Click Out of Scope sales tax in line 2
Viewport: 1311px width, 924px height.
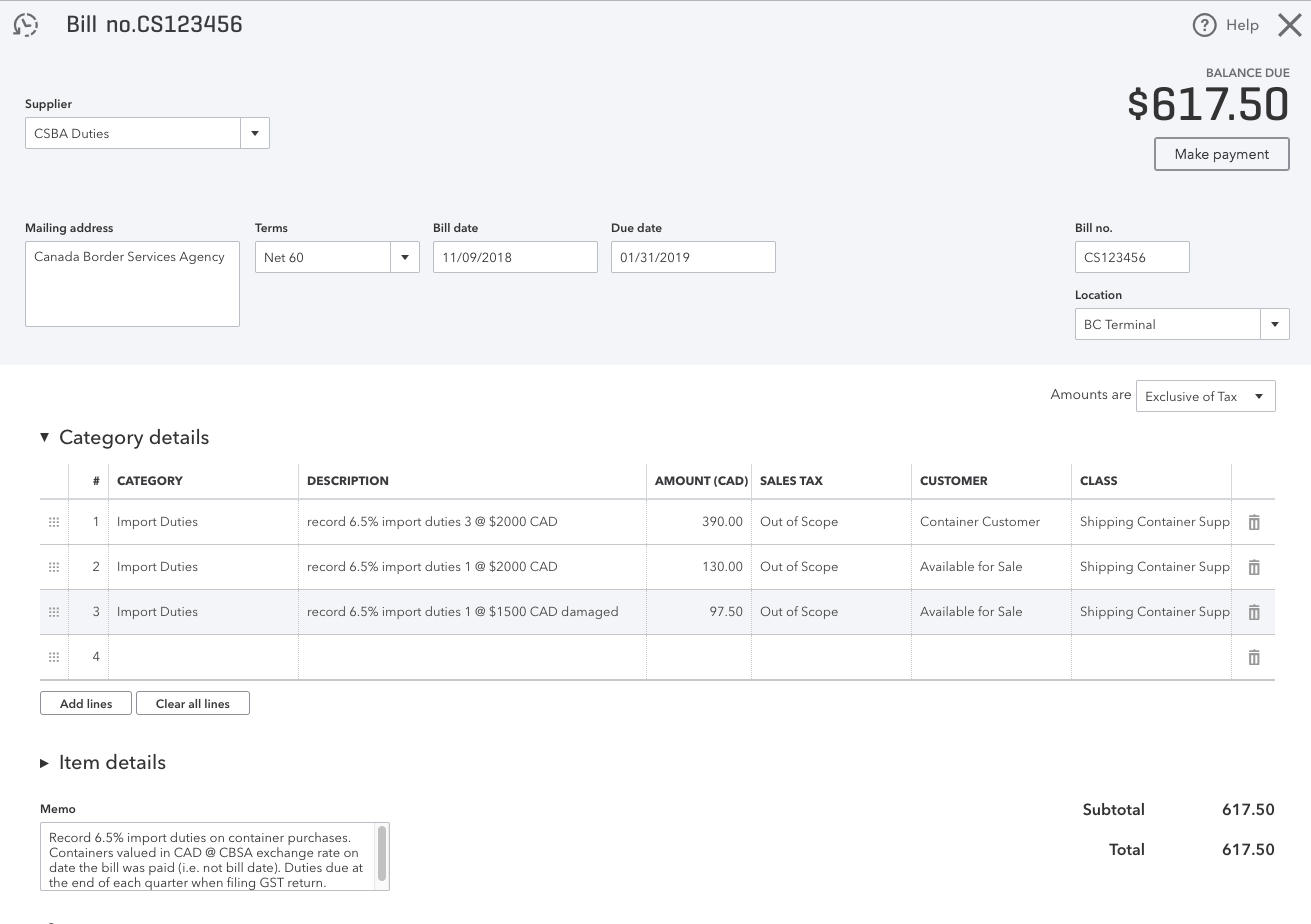pos(799,567)
